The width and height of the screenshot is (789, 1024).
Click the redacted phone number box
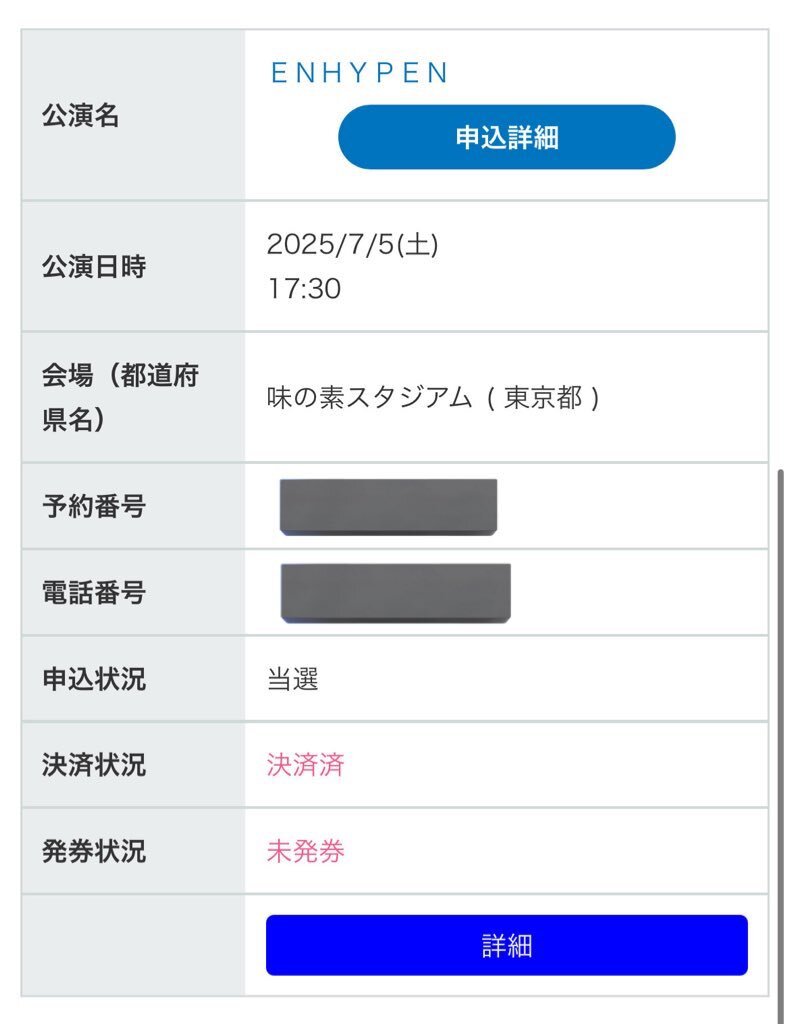tap(395, 593)
